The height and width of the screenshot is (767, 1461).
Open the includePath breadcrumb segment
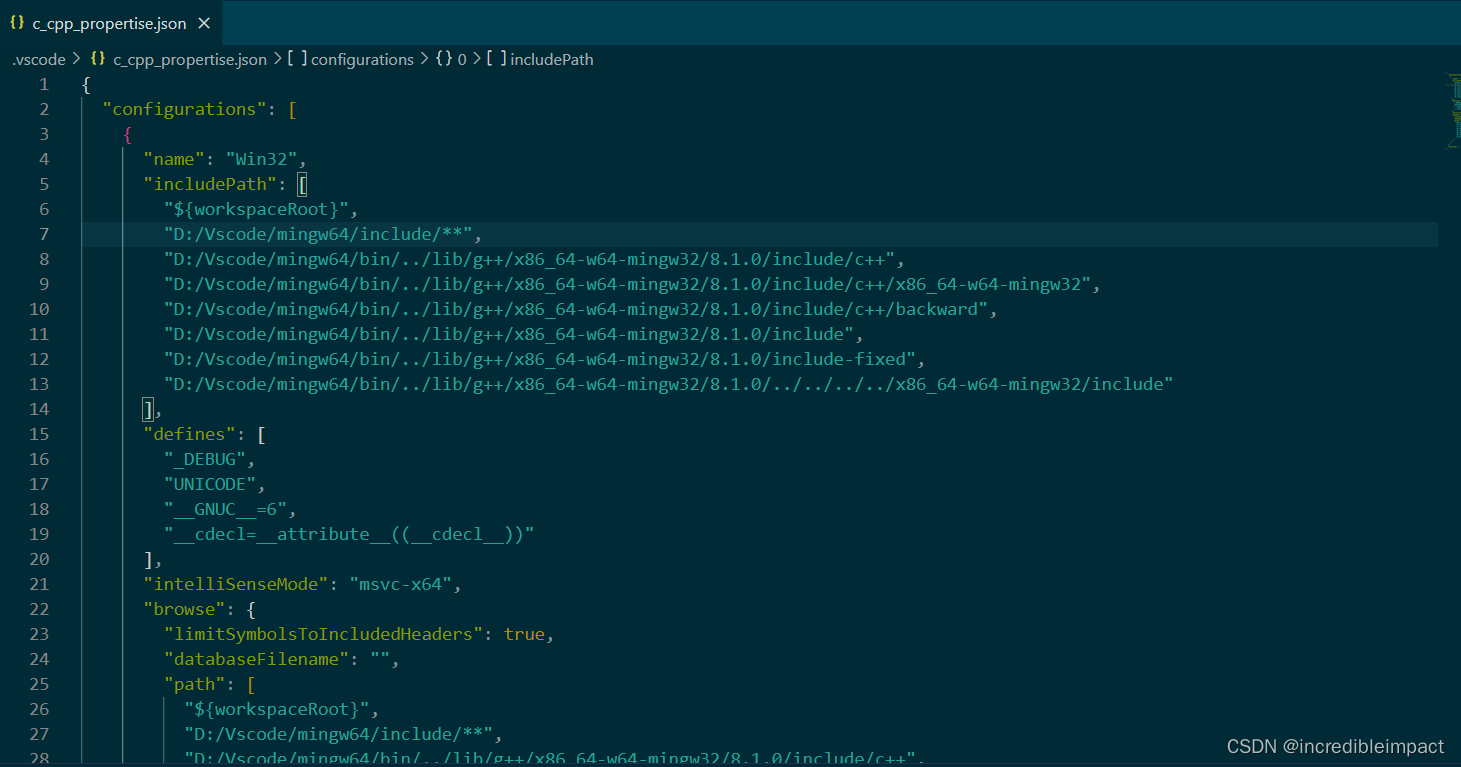click(x=552, y=60)
